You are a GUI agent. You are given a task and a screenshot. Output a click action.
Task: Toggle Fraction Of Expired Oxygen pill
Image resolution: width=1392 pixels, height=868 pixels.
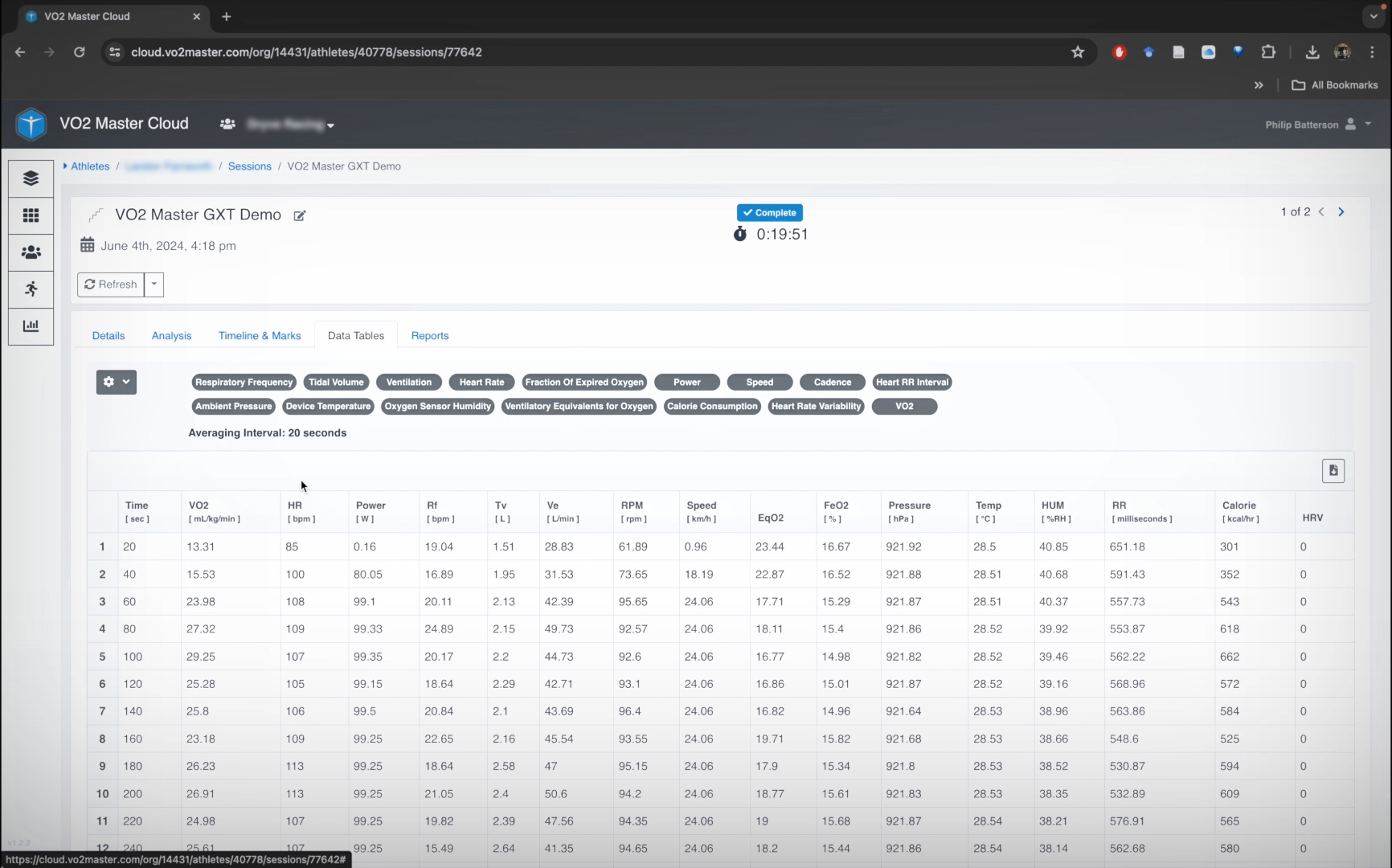pyautogui.click(x=584, y=383)
